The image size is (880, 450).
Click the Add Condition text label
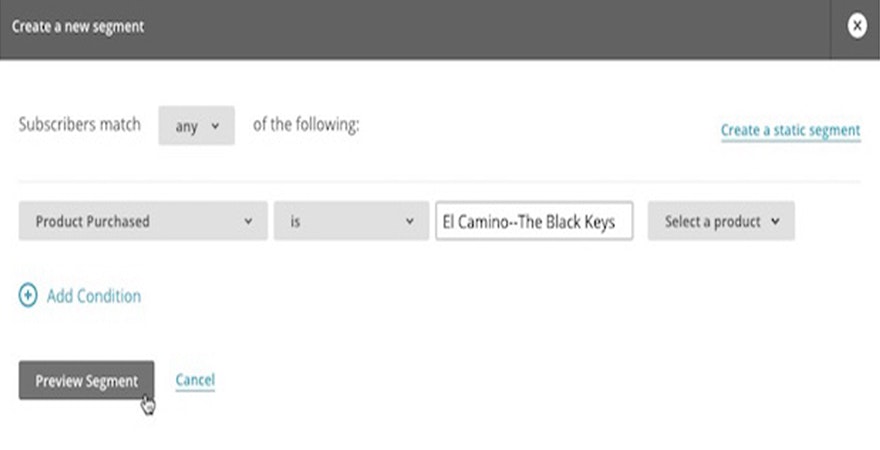point(94,296)
